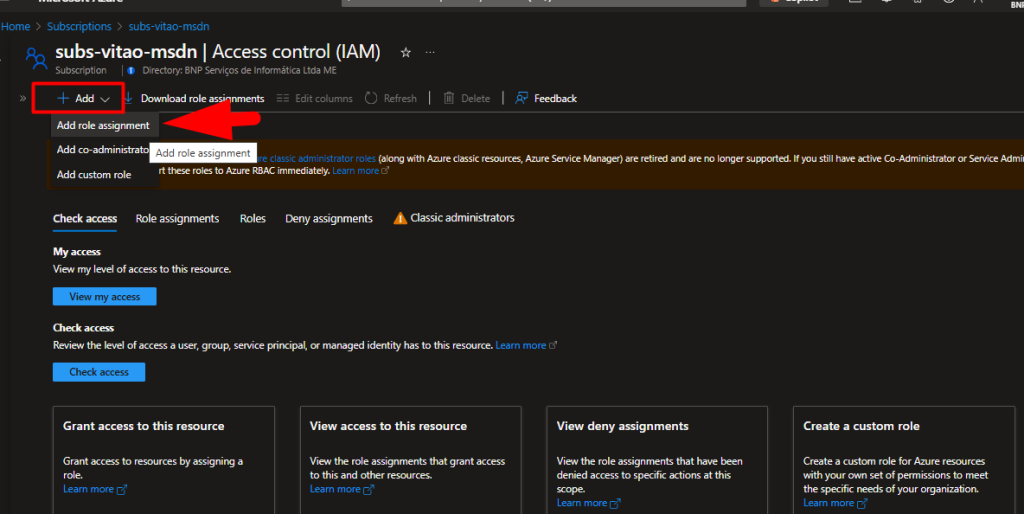
Task: Select Add role assignment menu entry
Action: coord(103,126)
